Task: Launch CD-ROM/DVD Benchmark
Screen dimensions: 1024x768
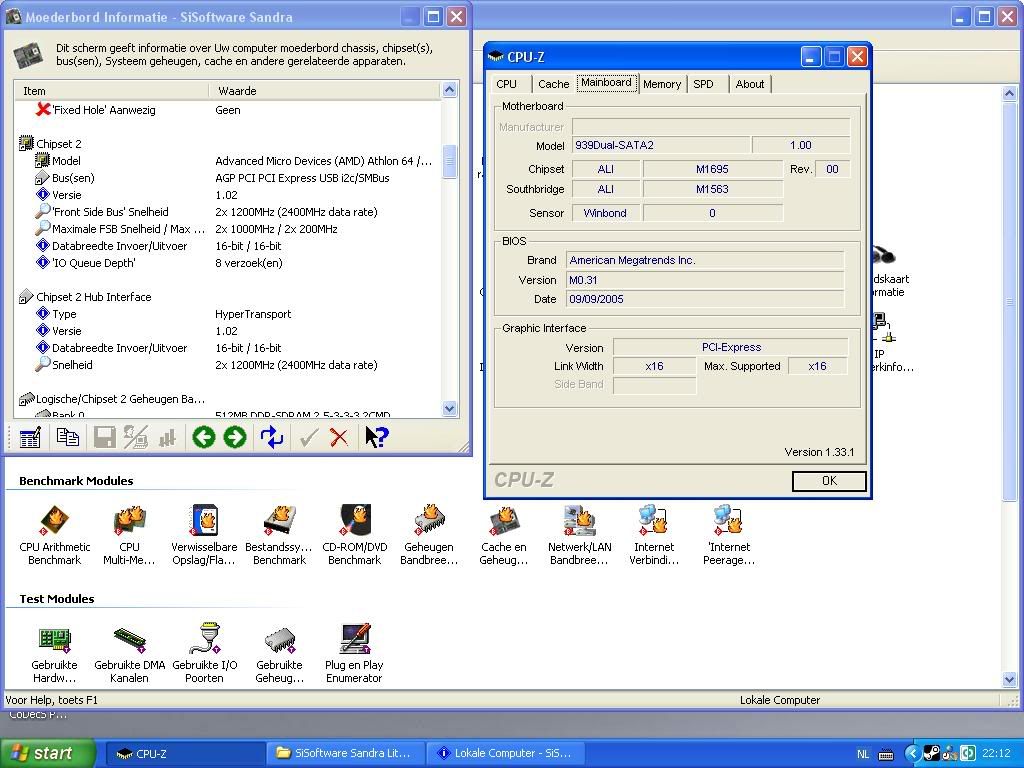Action: [355, 534]
